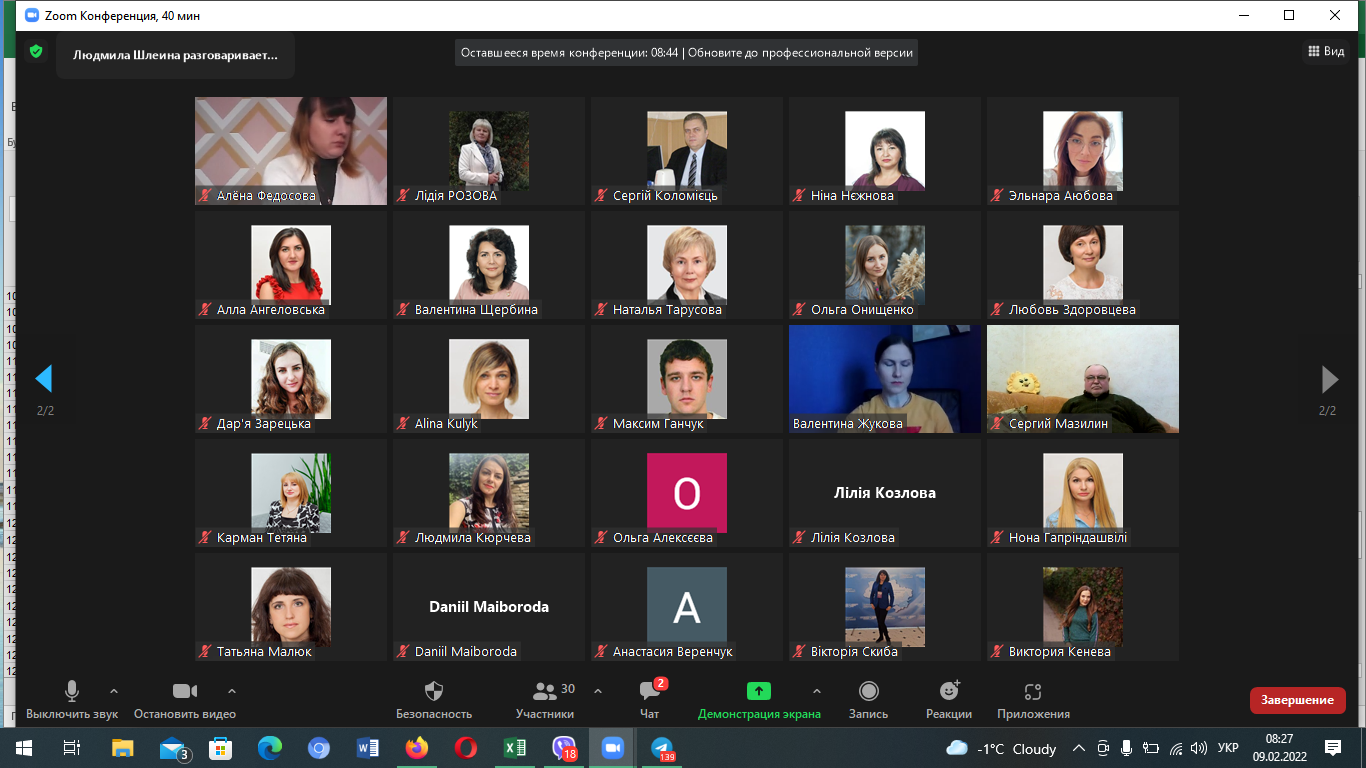Open Telegram from the taskbar
This screenshot has height=768, width=1366.
(662, 748)
